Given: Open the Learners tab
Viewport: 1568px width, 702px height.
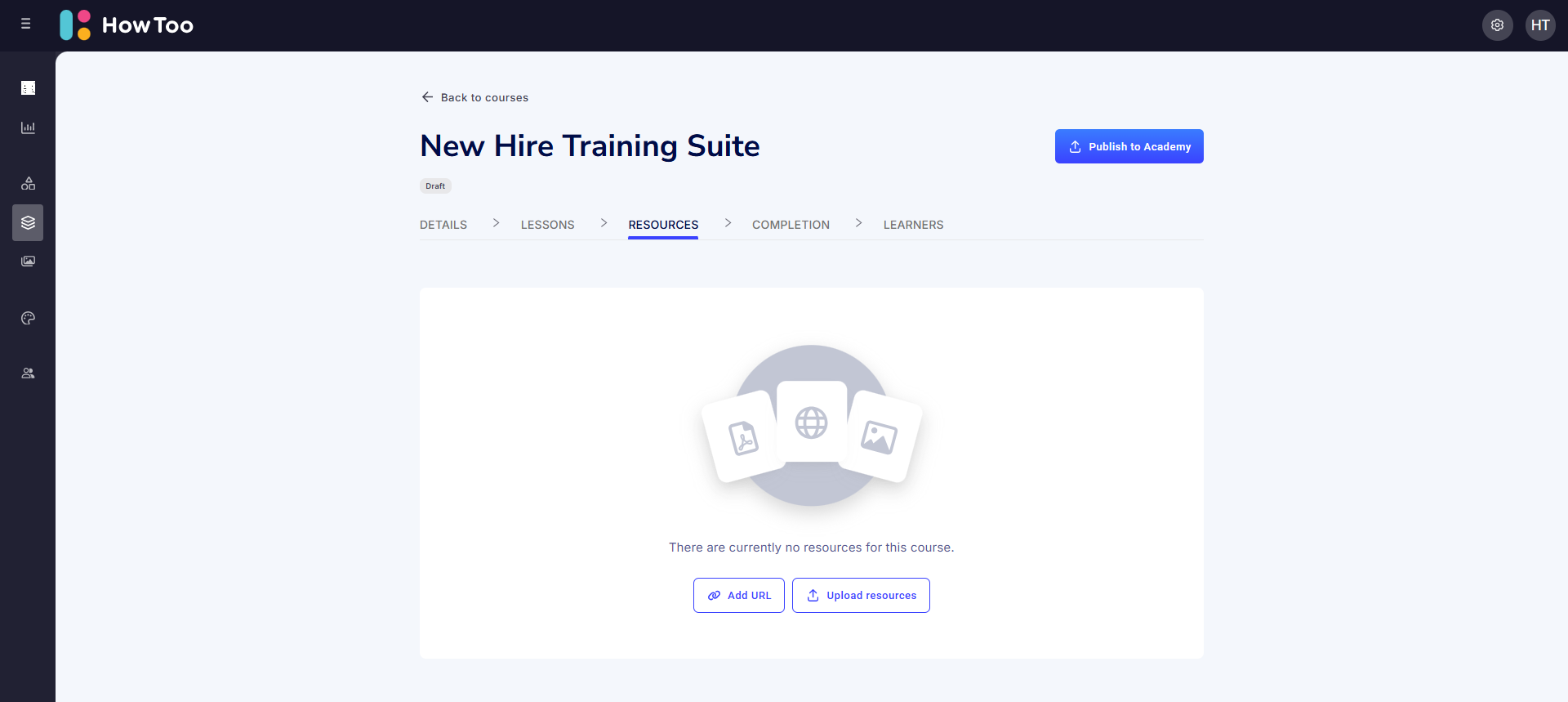Looking at the screenshot, I should pos(913,225).
